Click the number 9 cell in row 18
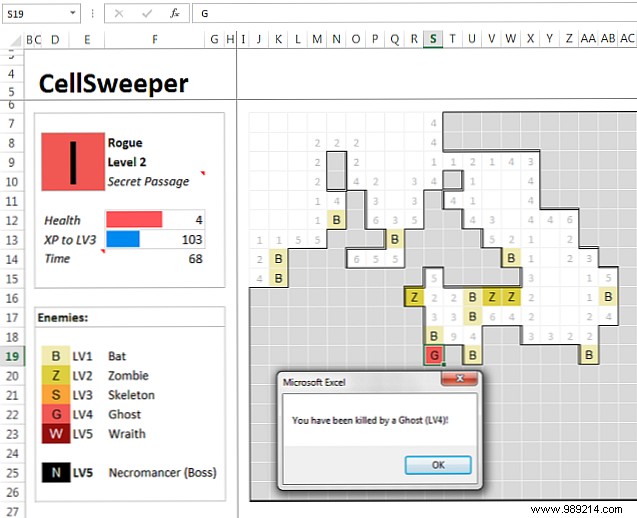This screenshot has width=637, height=518. point(453,336)
